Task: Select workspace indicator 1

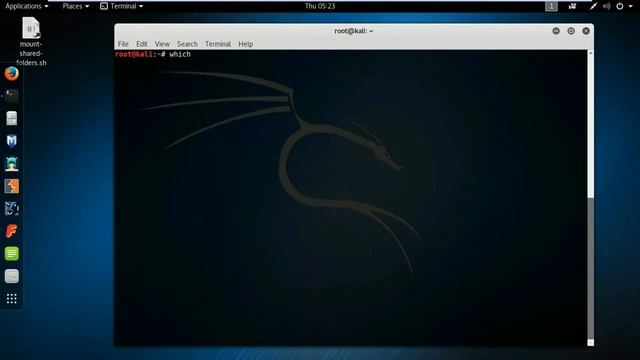Action: tap(551, 6)
